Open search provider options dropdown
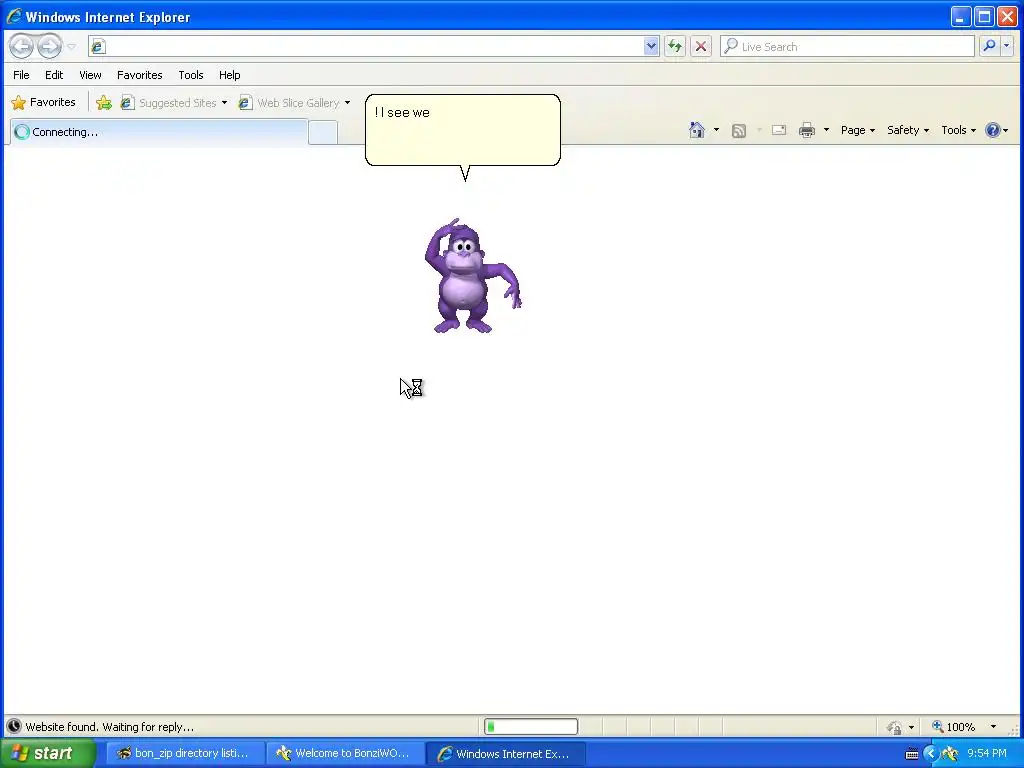The height and width of the screenshot is (768, 1024). point(1006,46)
